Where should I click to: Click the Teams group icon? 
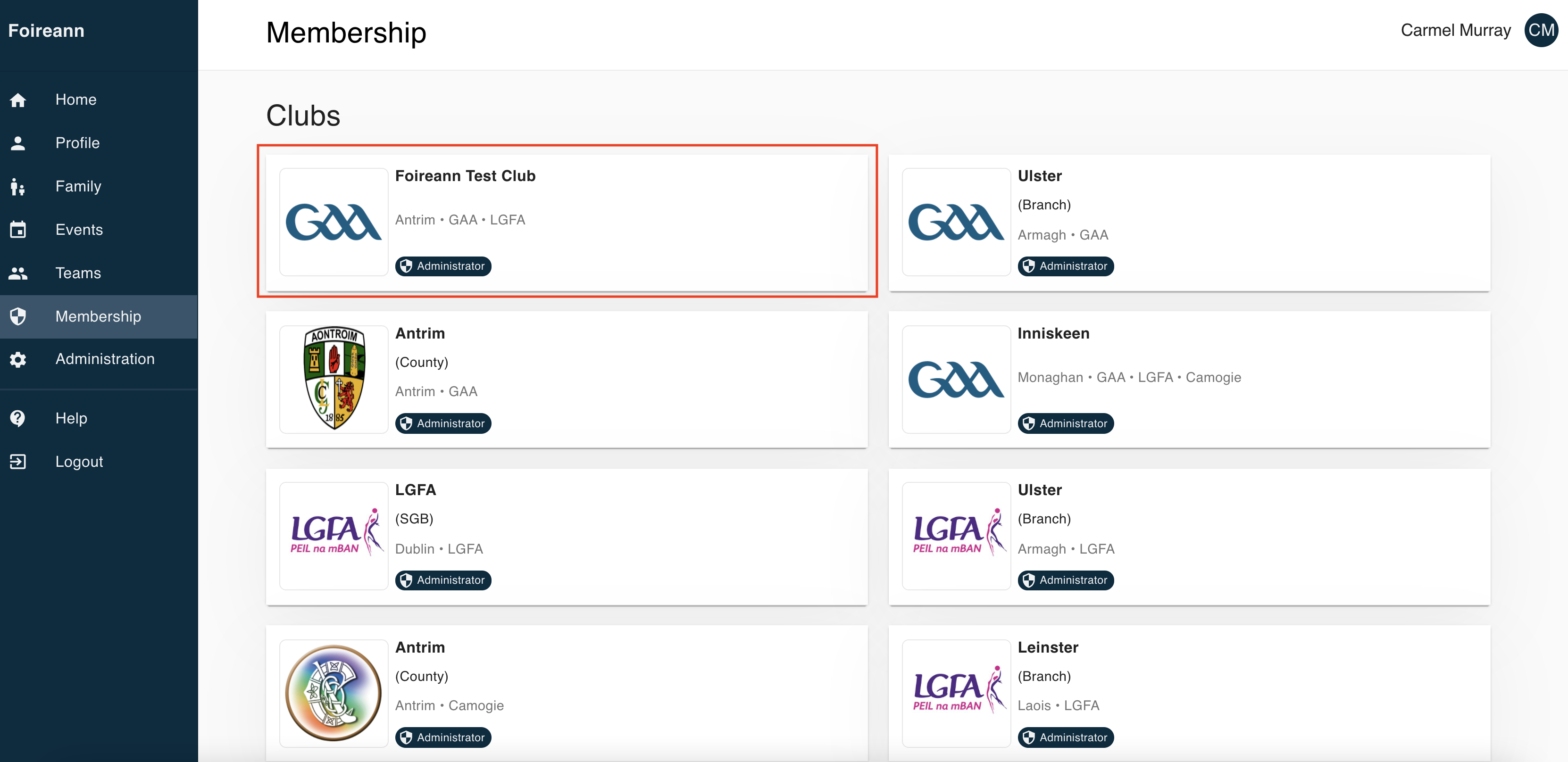pyautogui.click(x=18, y=273)
